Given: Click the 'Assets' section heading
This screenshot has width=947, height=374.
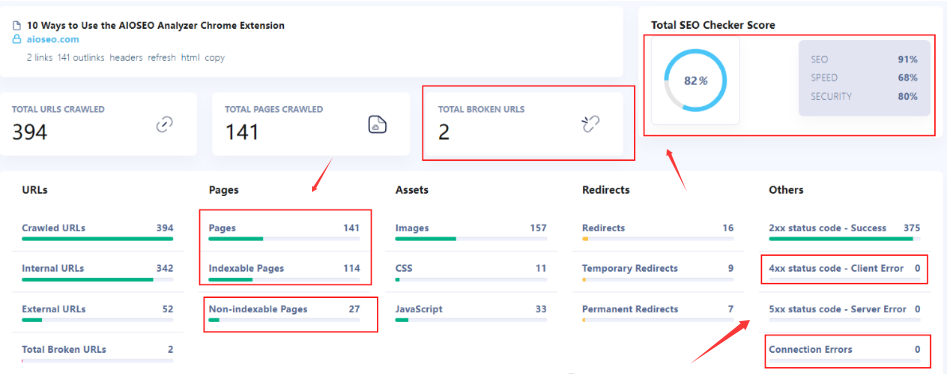Looking at the screenshot, I should (x=412, y=190).
